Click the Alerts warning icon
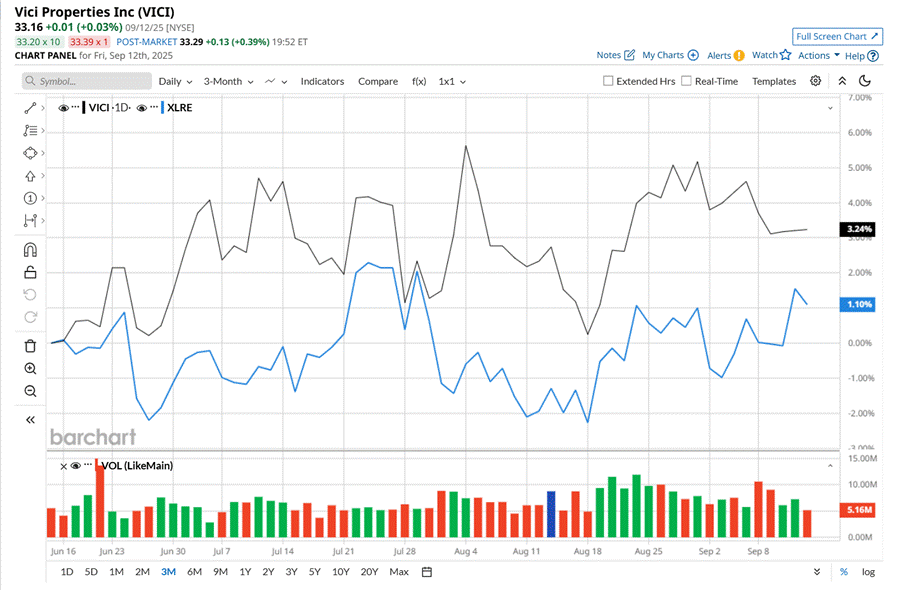Screen dimensions: 902x590 739,56
